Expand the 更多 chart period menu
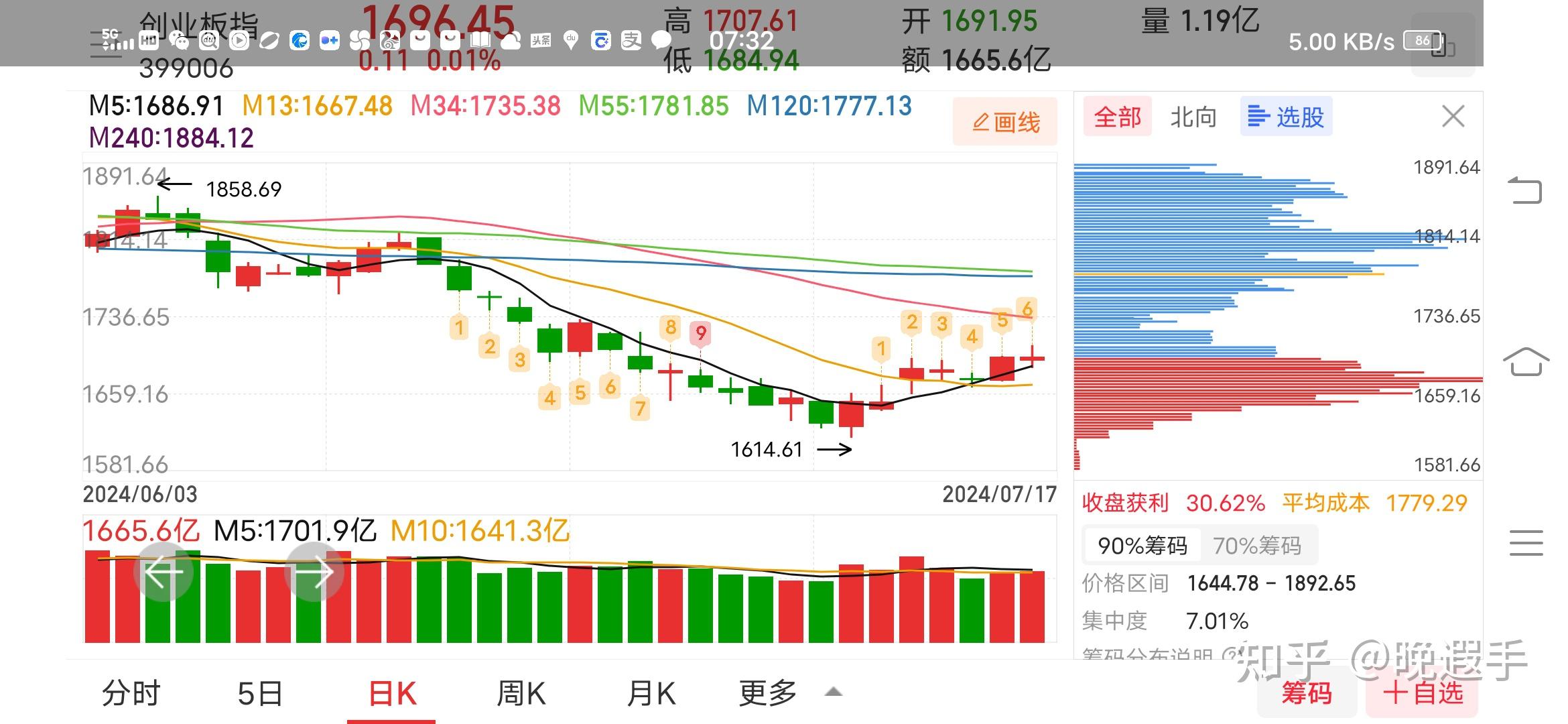Viewport: 1568px width, 724px height. pos(789,694)
